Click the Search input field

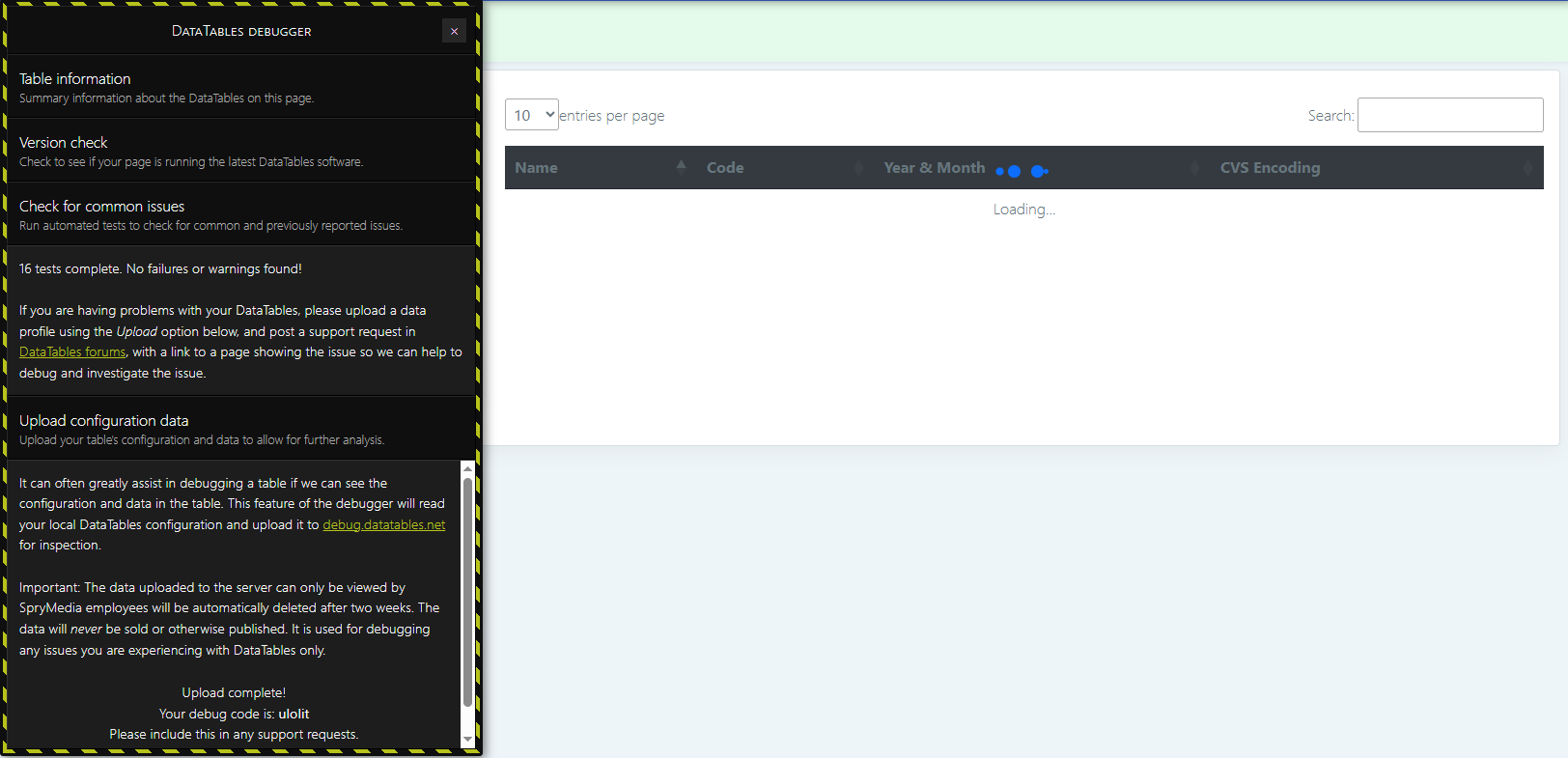[x=1449, y=115]
